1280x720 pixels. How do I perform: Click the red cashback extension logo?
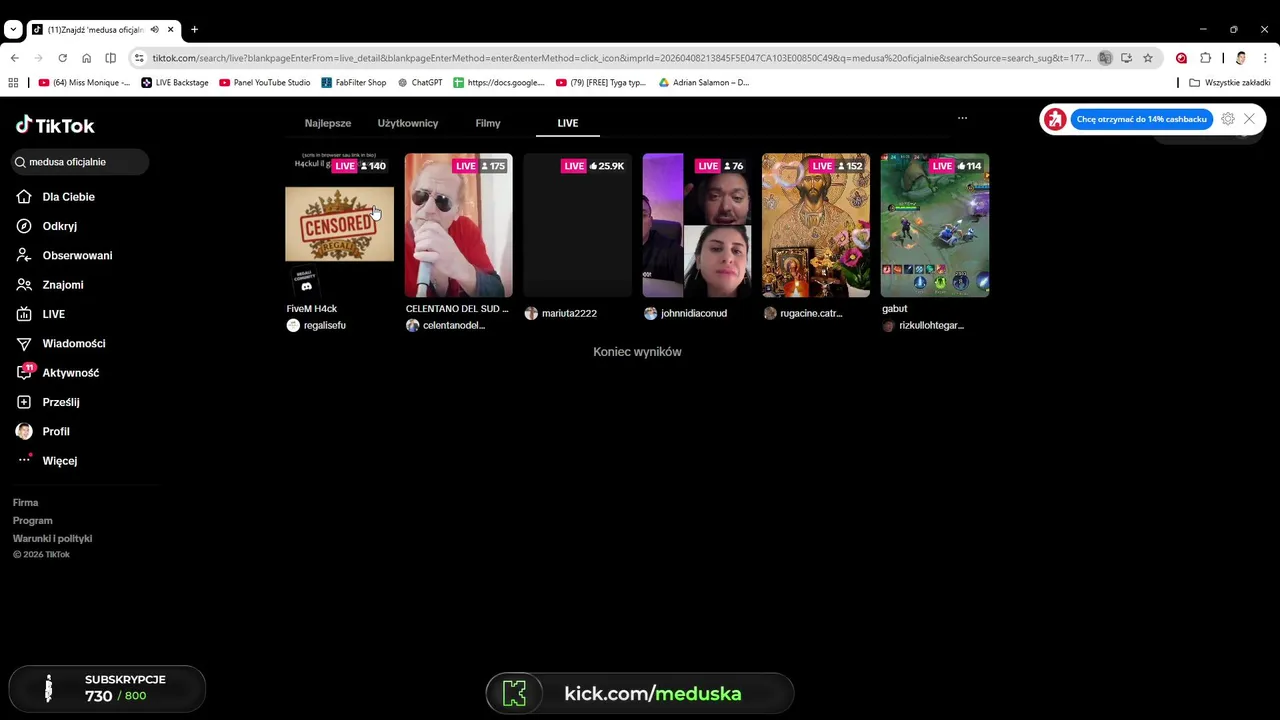tap(1055, 119)
